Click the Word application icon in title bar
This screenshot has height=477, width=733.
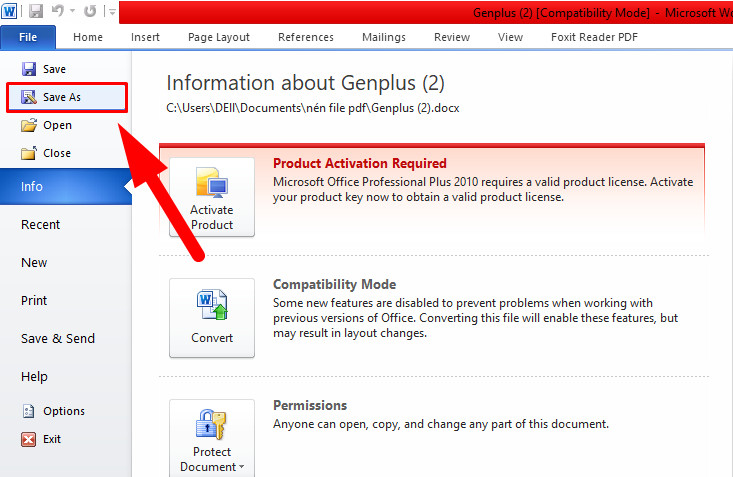pyautogui.click(x=11, y=12)
